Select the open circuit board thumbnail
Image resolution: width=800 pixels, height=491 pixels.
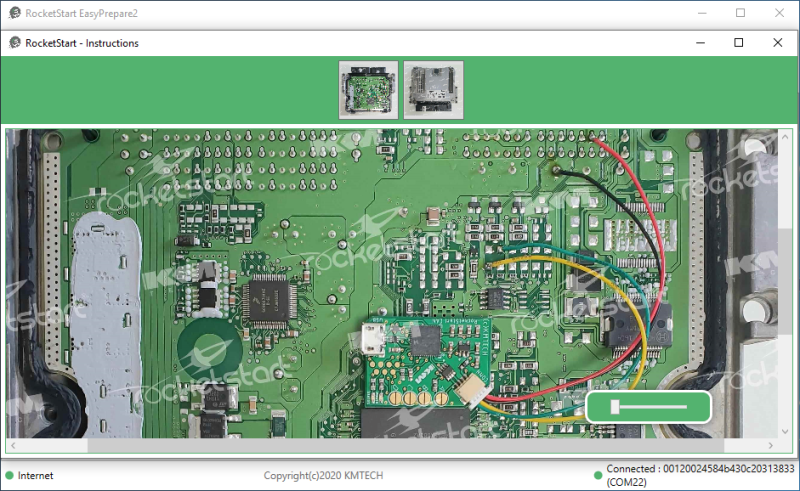368,90
